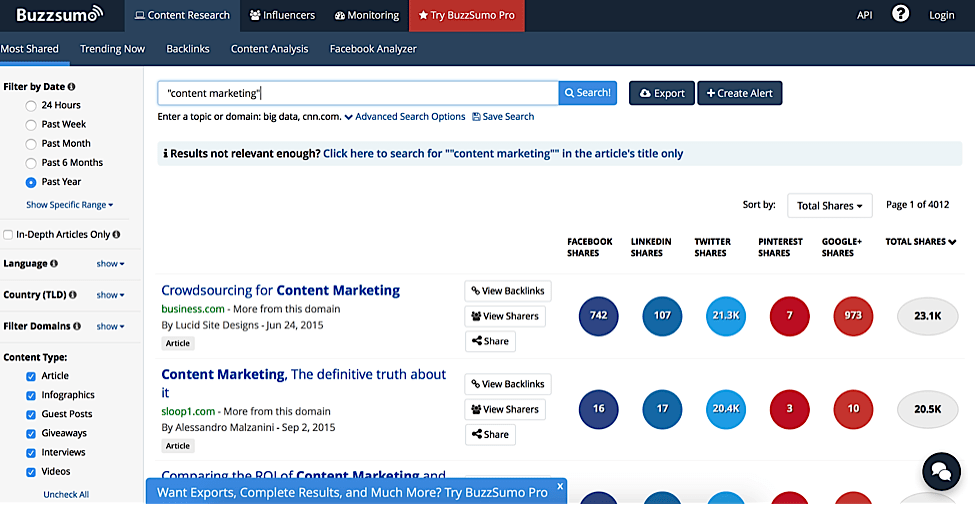
Task: Click Uncheck All content types link
Action: (x=66, y=494)
